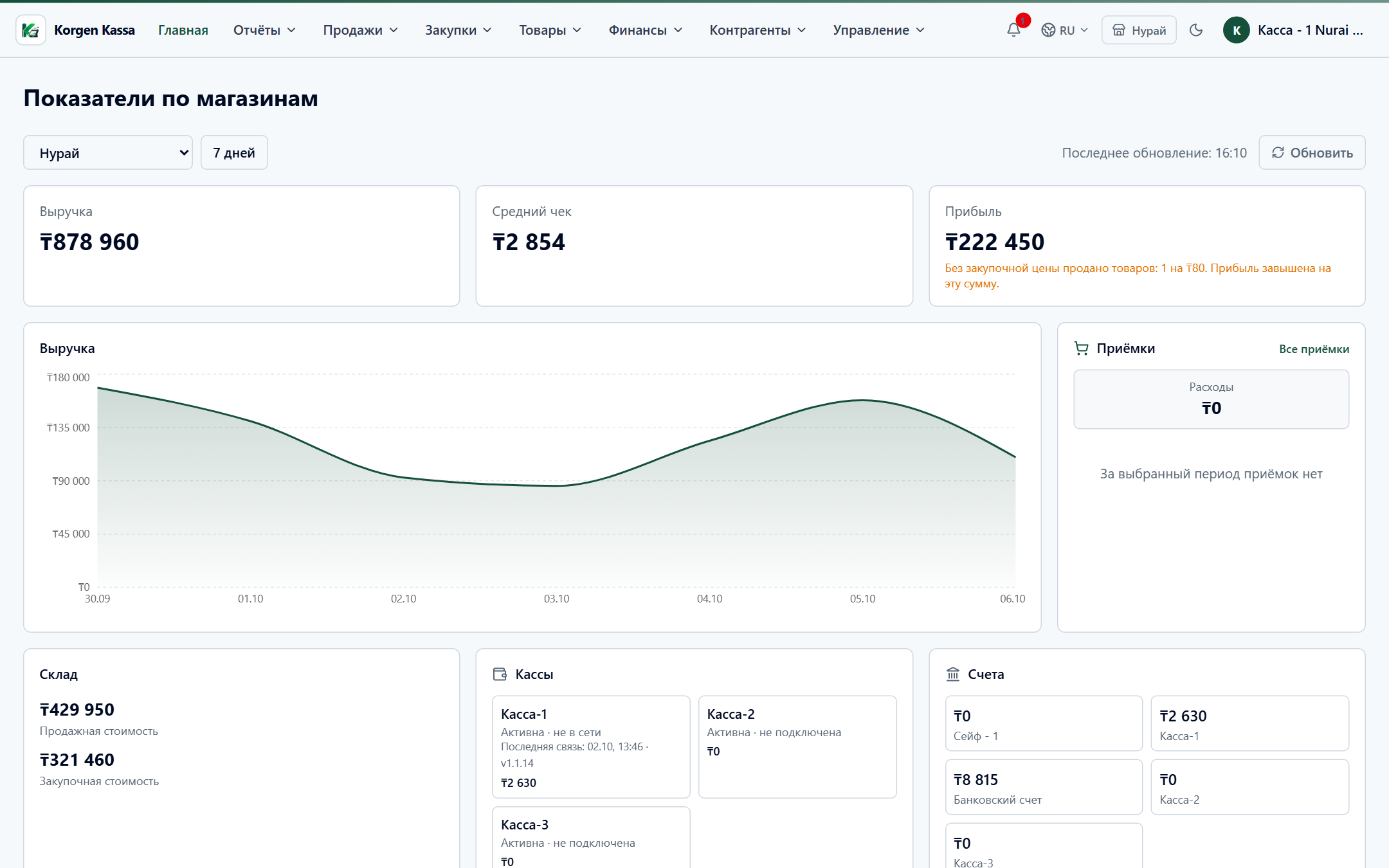Image resolution: width=1389 pixels, height=868 pixels.
Task: Click the Прибыль ₸222 450 value
Action: coord(995,242)
